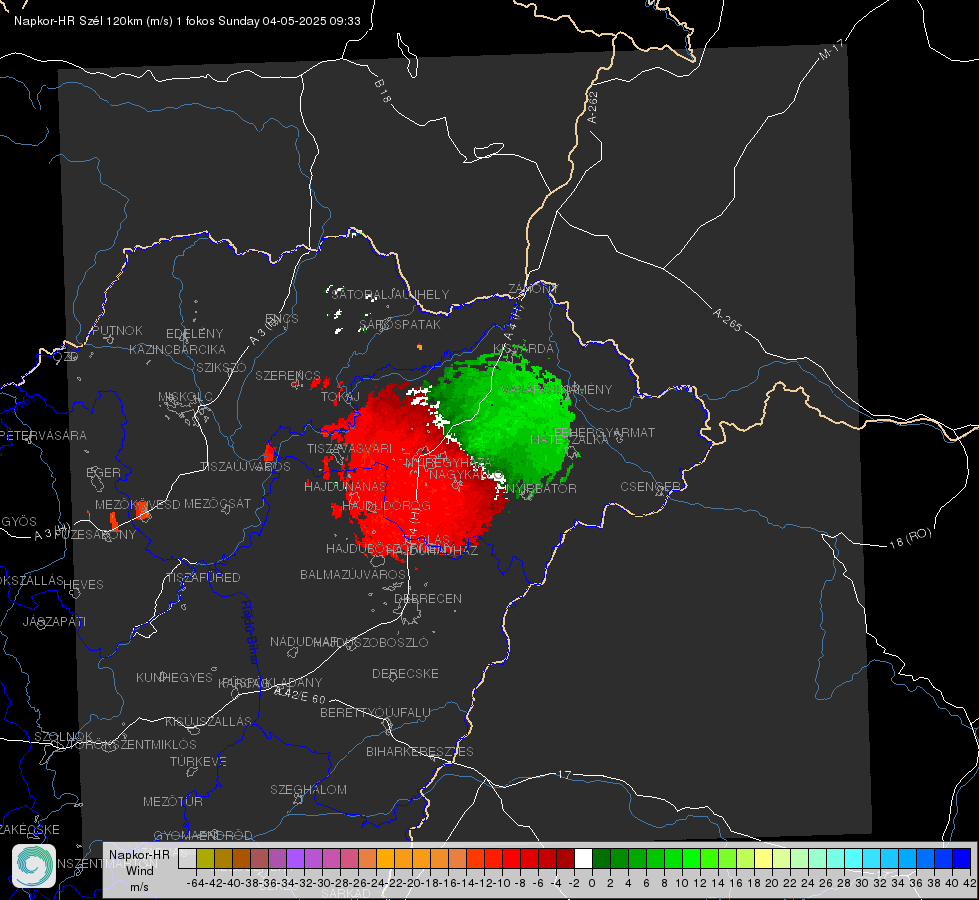Select the SZEGHALOM label
979x900 pixels.
pyautogui.click(x=308, y=789)
